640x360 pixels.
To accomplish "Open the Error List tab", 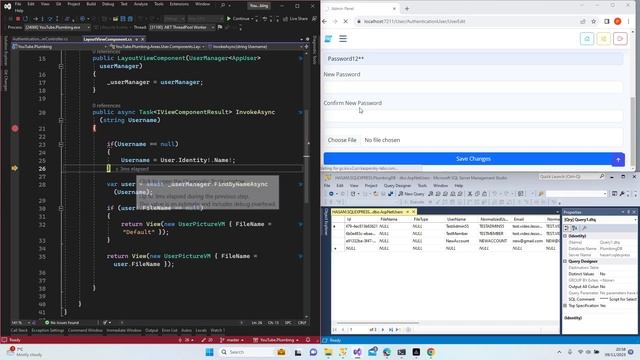I will click(x=169, y=330).
